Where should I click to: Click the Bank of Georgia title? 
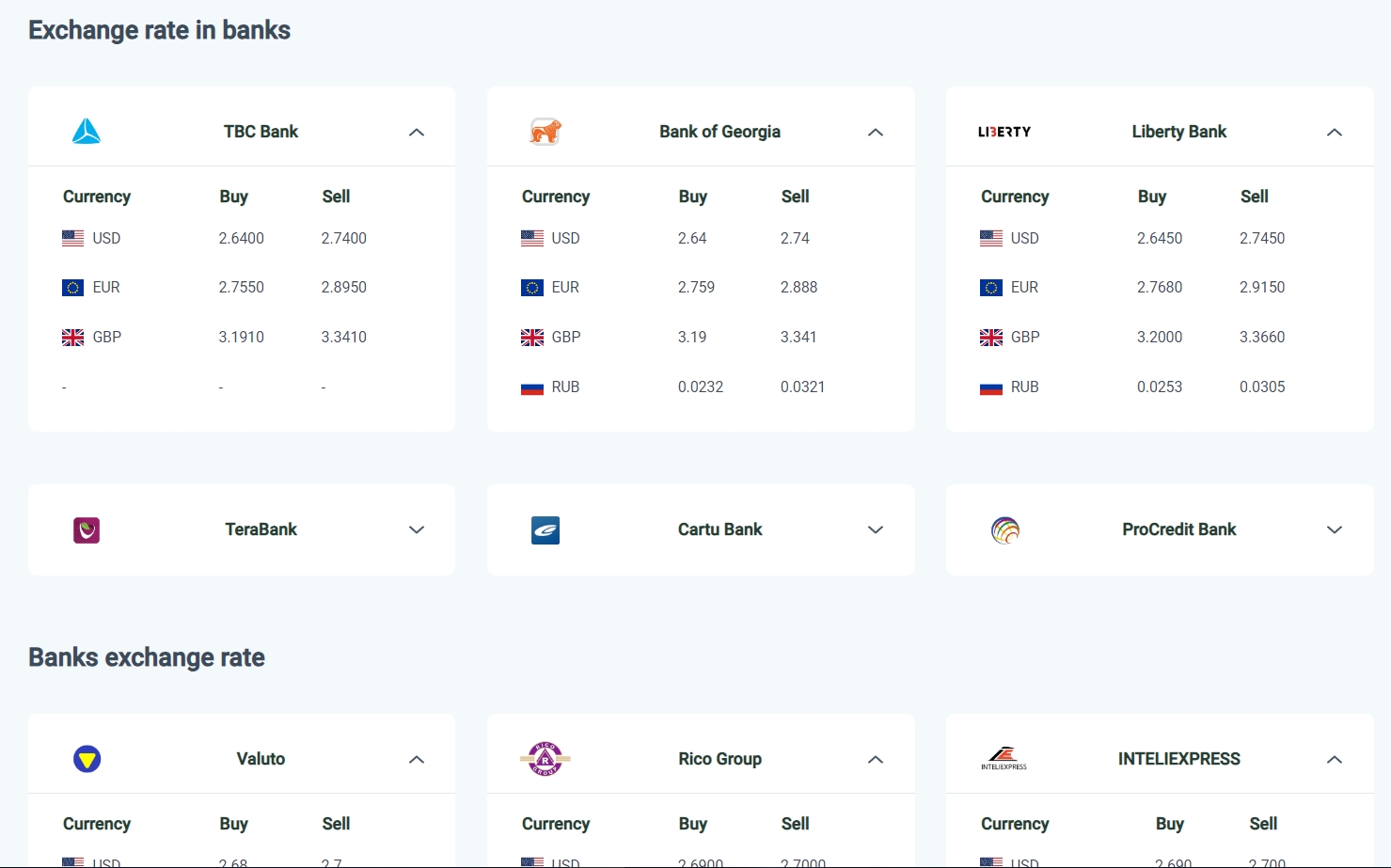[x=720, y=132]
